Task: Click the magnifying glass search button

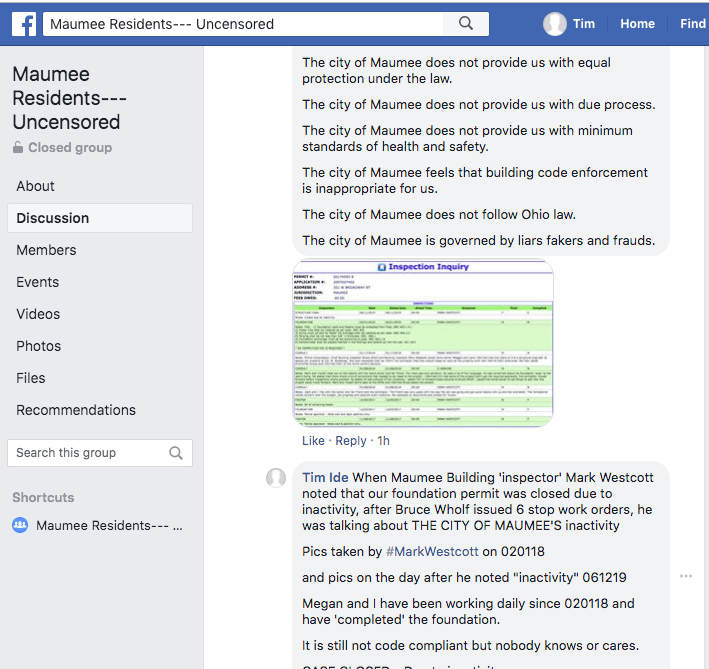Action: (x=466, y=24)
